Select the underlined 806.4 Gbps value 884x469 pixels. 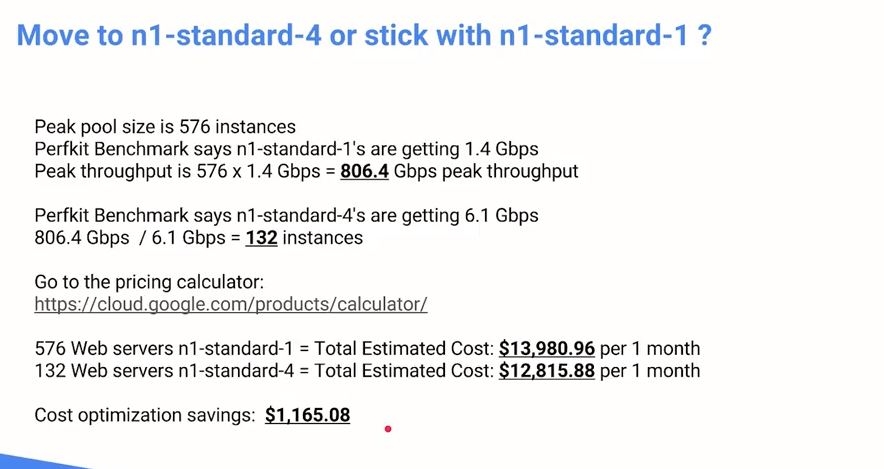(x=364, y=171)
